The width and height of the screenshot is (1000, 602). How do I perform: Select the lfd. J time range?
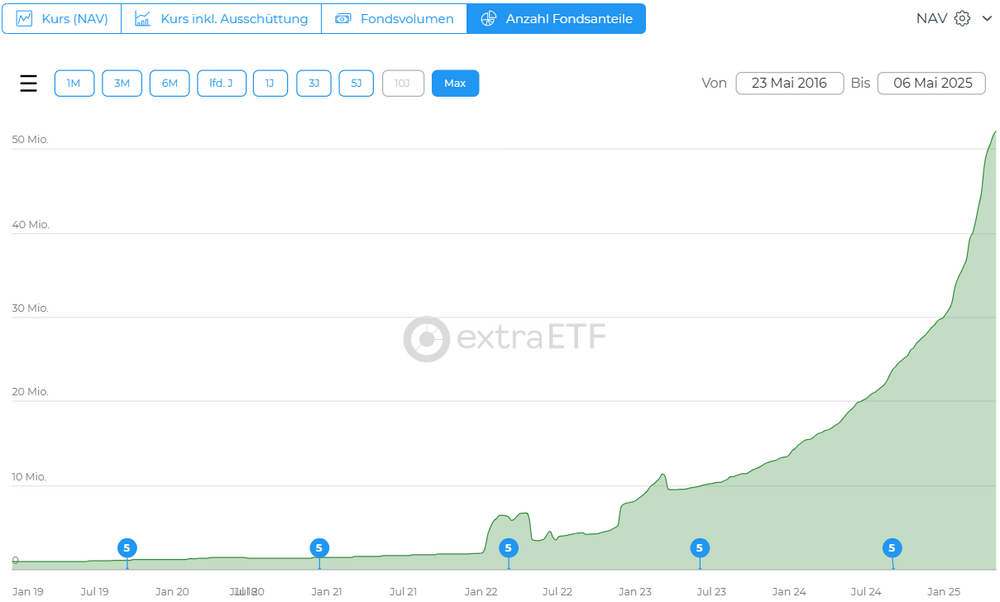coord(221,83)
